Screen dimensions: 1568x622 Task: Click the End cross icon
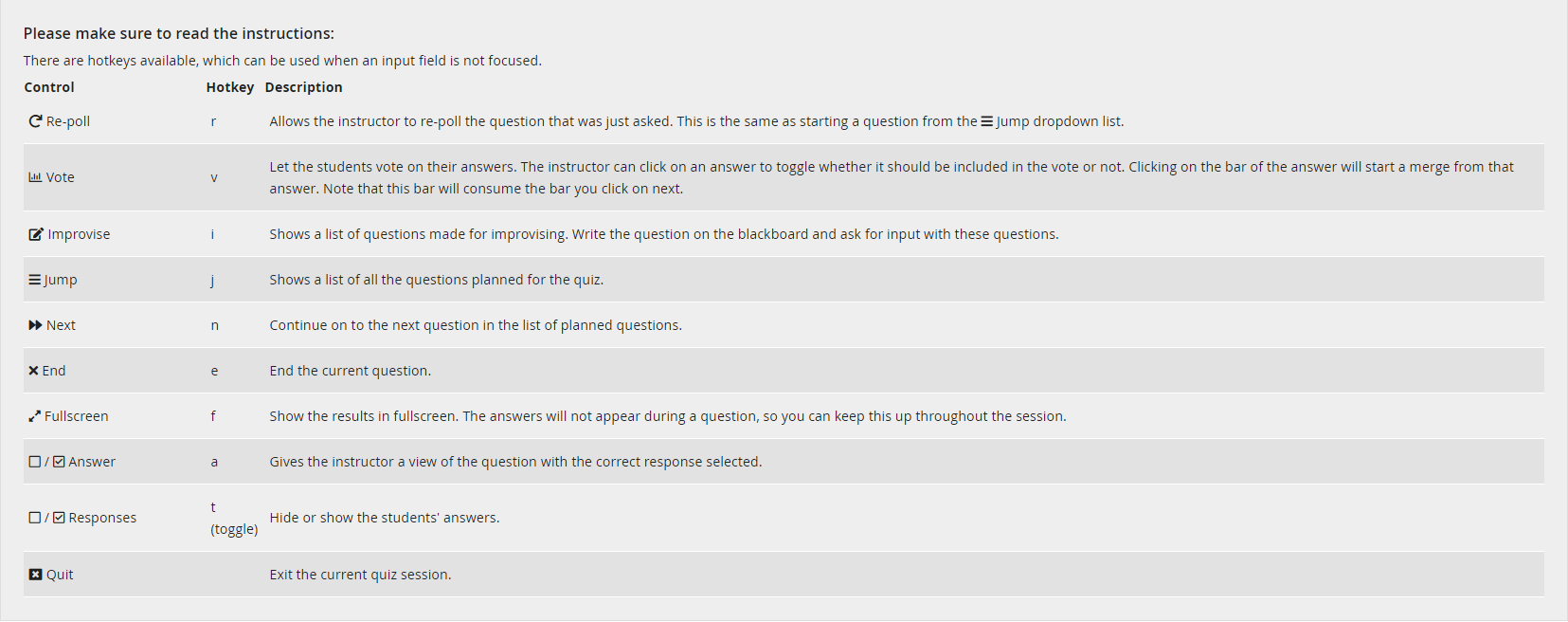[x=33, y=371]
